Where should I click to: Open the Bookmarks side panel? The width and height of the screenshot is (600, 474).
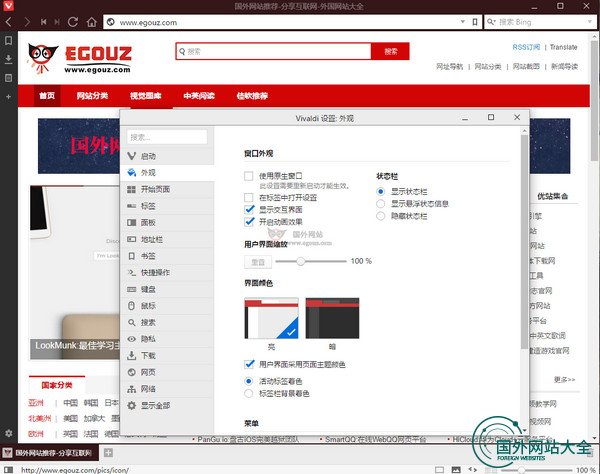(x=8, y=41)
